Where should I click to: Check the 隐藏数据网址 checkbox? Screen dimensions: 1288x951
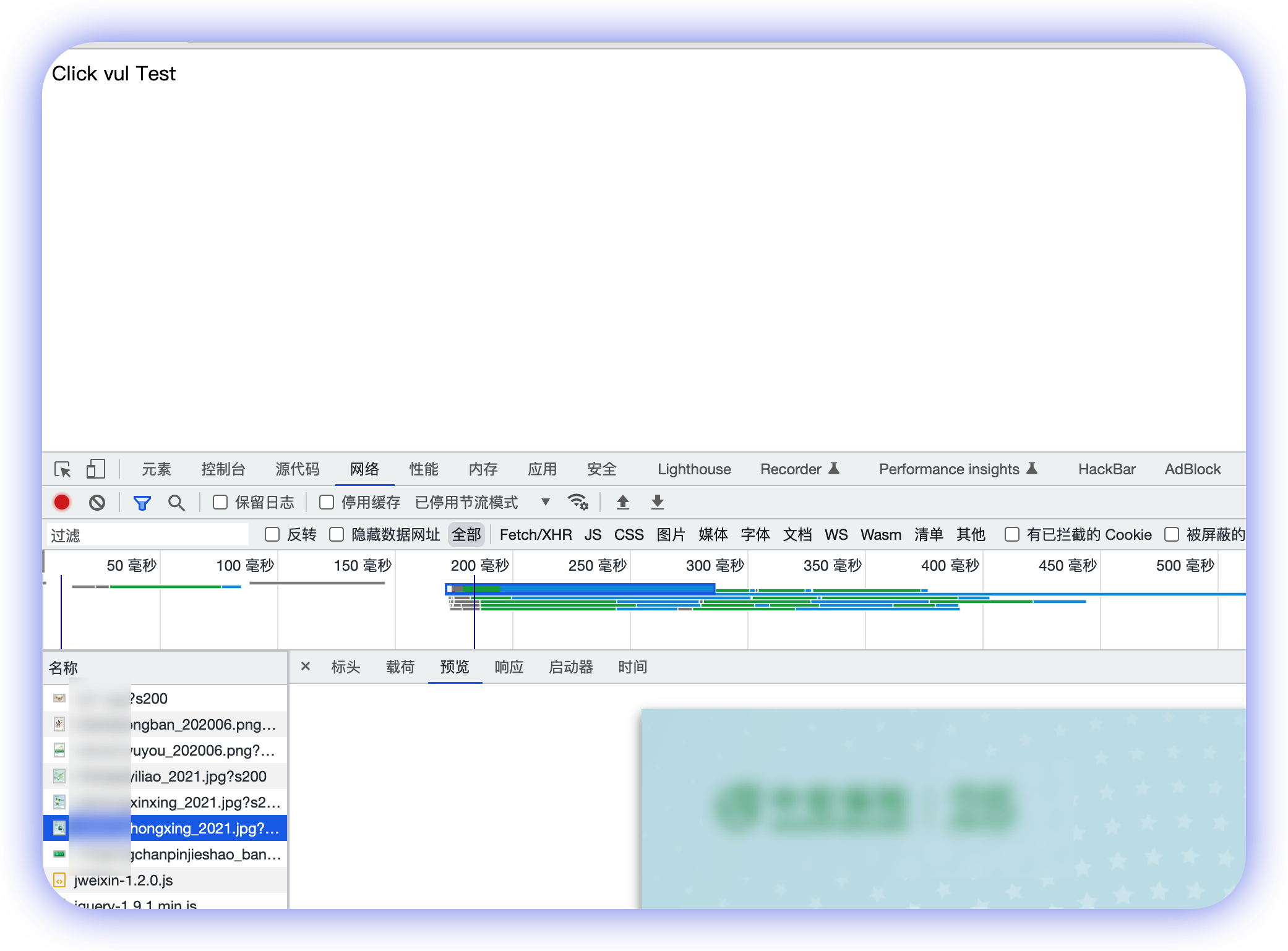337,534
